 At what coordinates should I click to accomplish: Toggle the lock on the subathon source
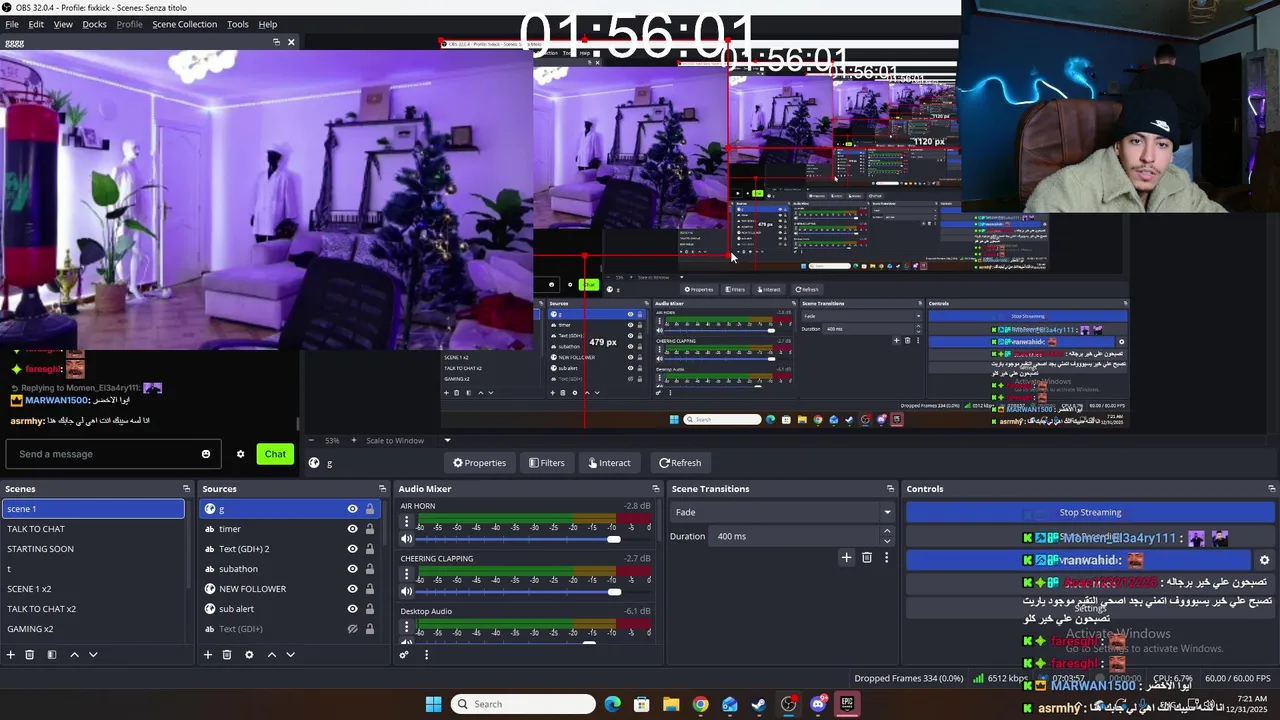370,569
